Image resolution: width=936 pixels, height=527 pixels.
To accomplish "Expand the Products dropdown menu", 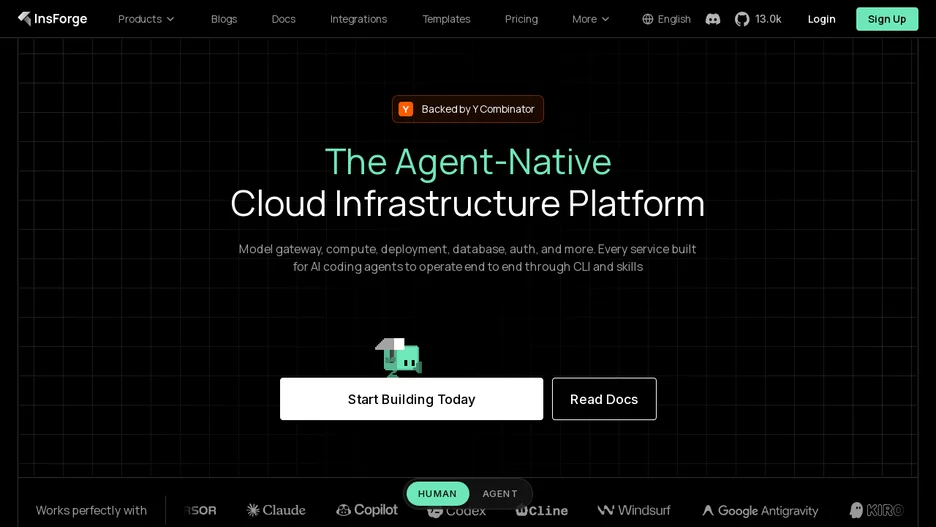I will click(146, 19).
